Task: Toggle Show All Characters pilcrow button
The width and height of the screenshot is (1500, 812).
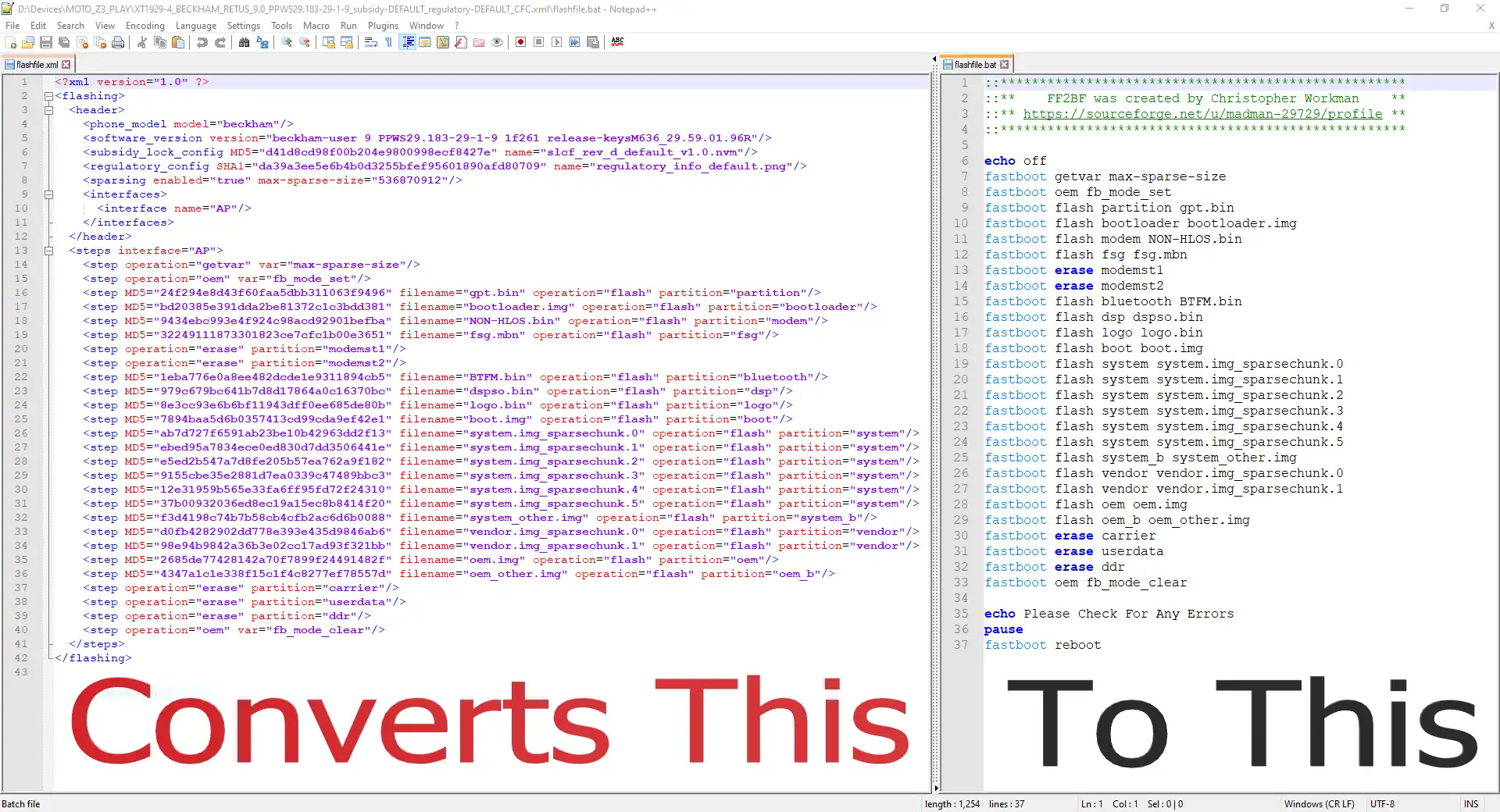Action: (x=389, y=42)
